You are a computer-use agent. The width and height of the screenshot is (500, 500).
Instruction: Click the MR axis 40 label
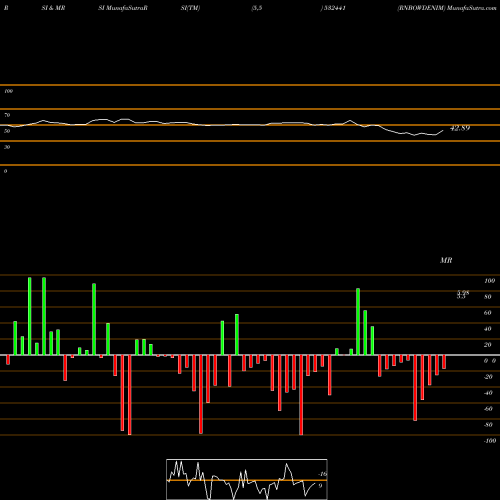pyautogui.click(x=487, y=329)
